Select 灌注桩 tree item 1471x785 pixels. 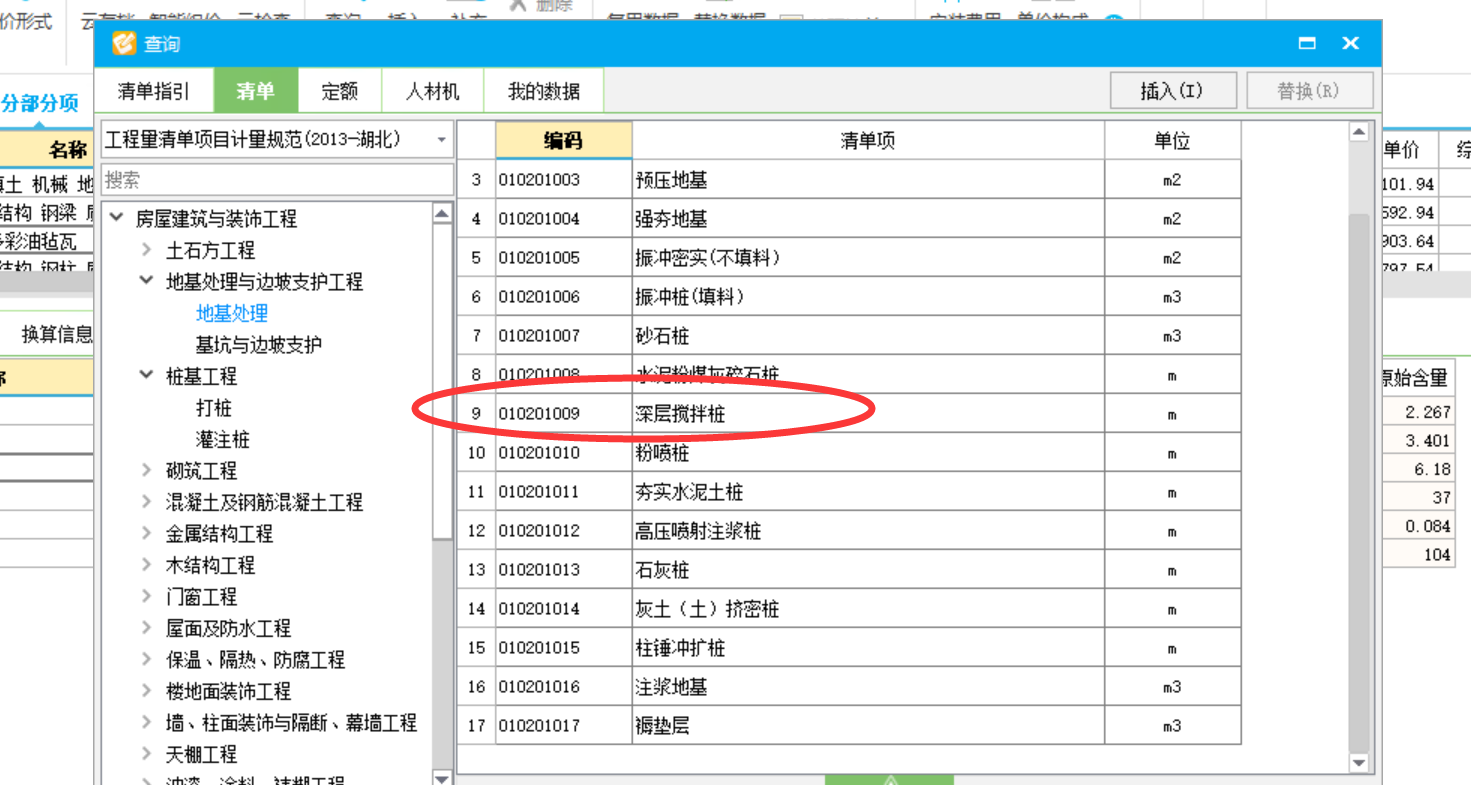223,439
